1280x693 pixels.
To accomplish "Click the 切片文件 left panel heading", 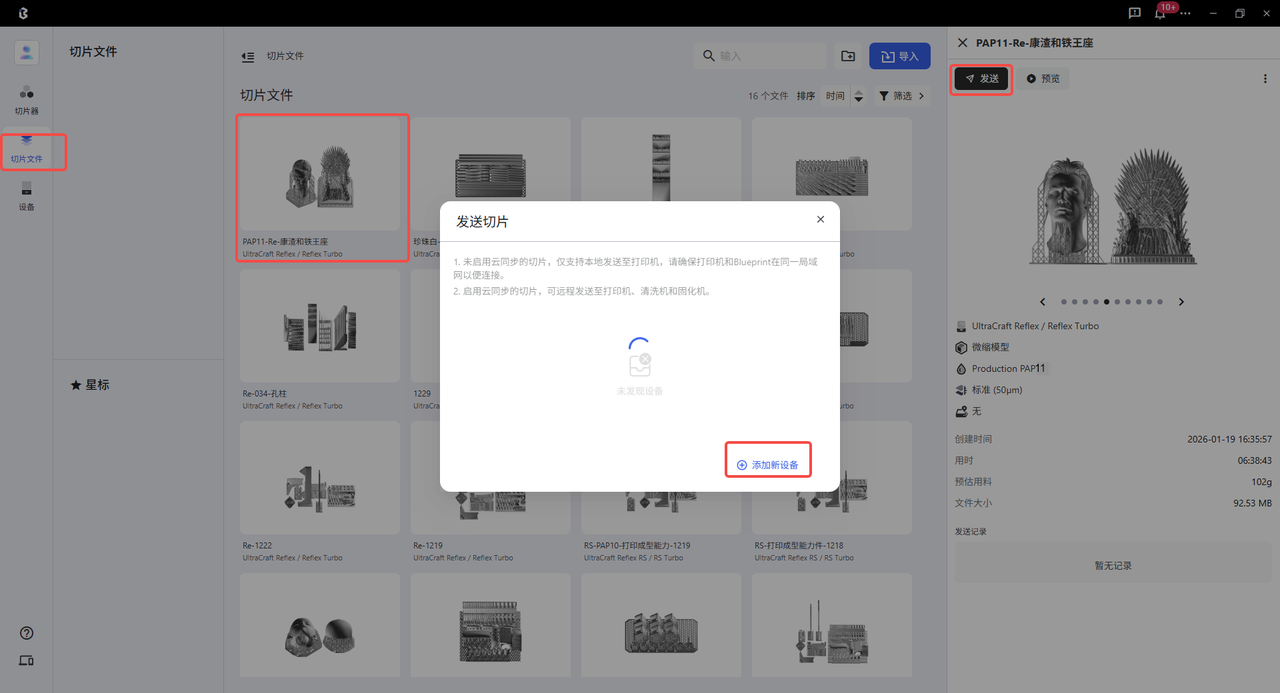I will 93,52.
